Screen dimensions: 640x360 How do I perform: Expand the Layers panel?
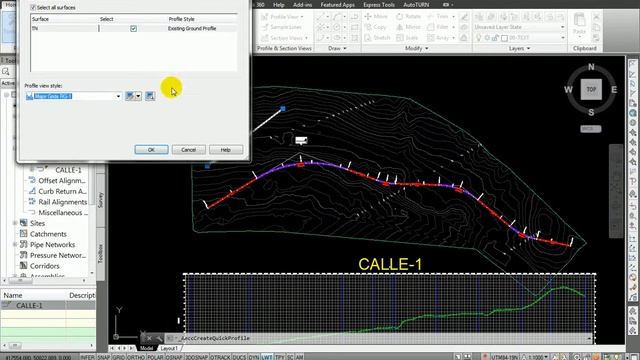point(520,48)
